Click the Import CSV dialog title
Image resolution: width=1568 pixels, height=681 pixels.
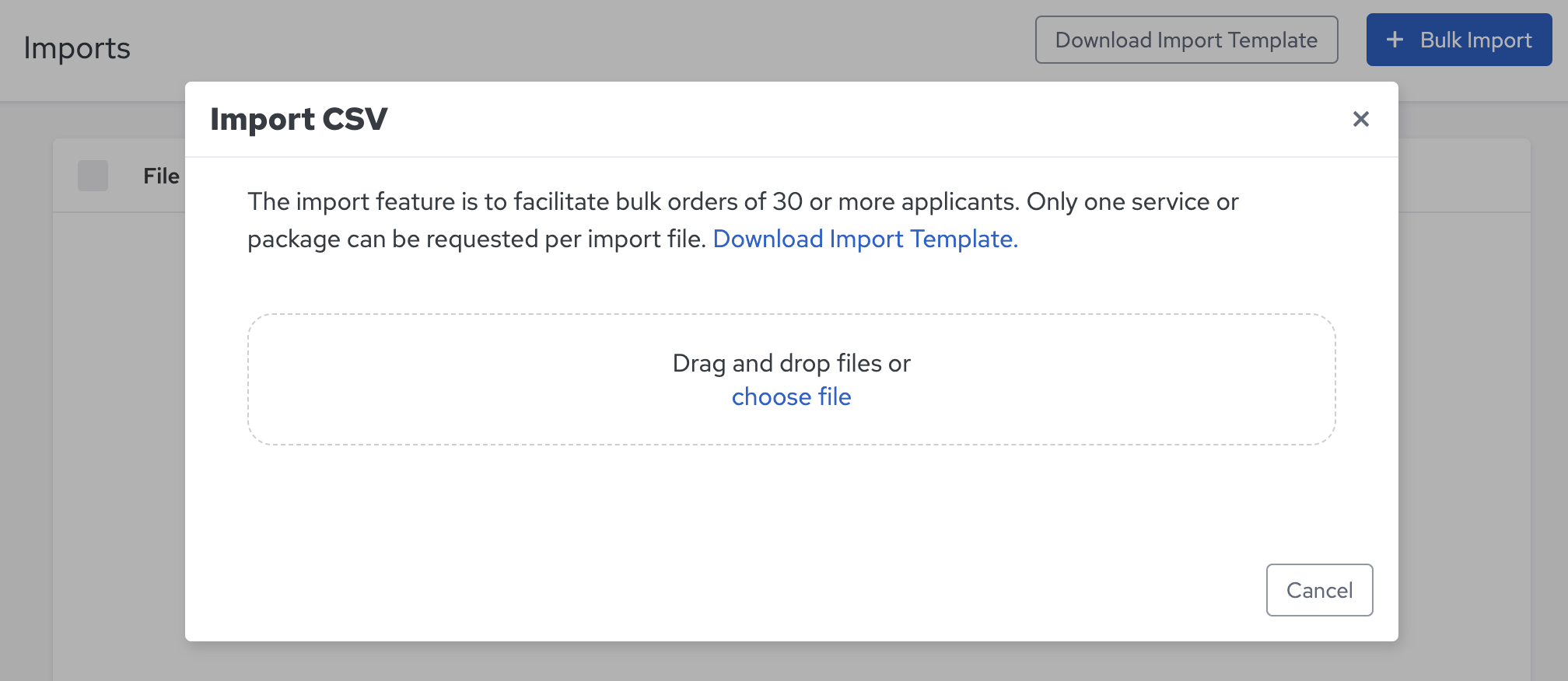coord(299,119)
